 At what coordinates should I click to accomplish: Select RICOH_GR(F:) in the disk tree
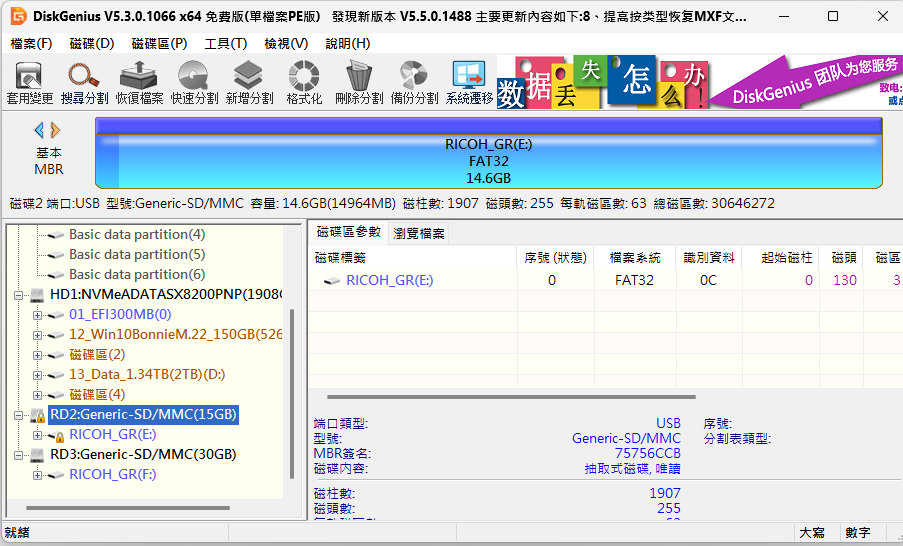coord(113,475)
